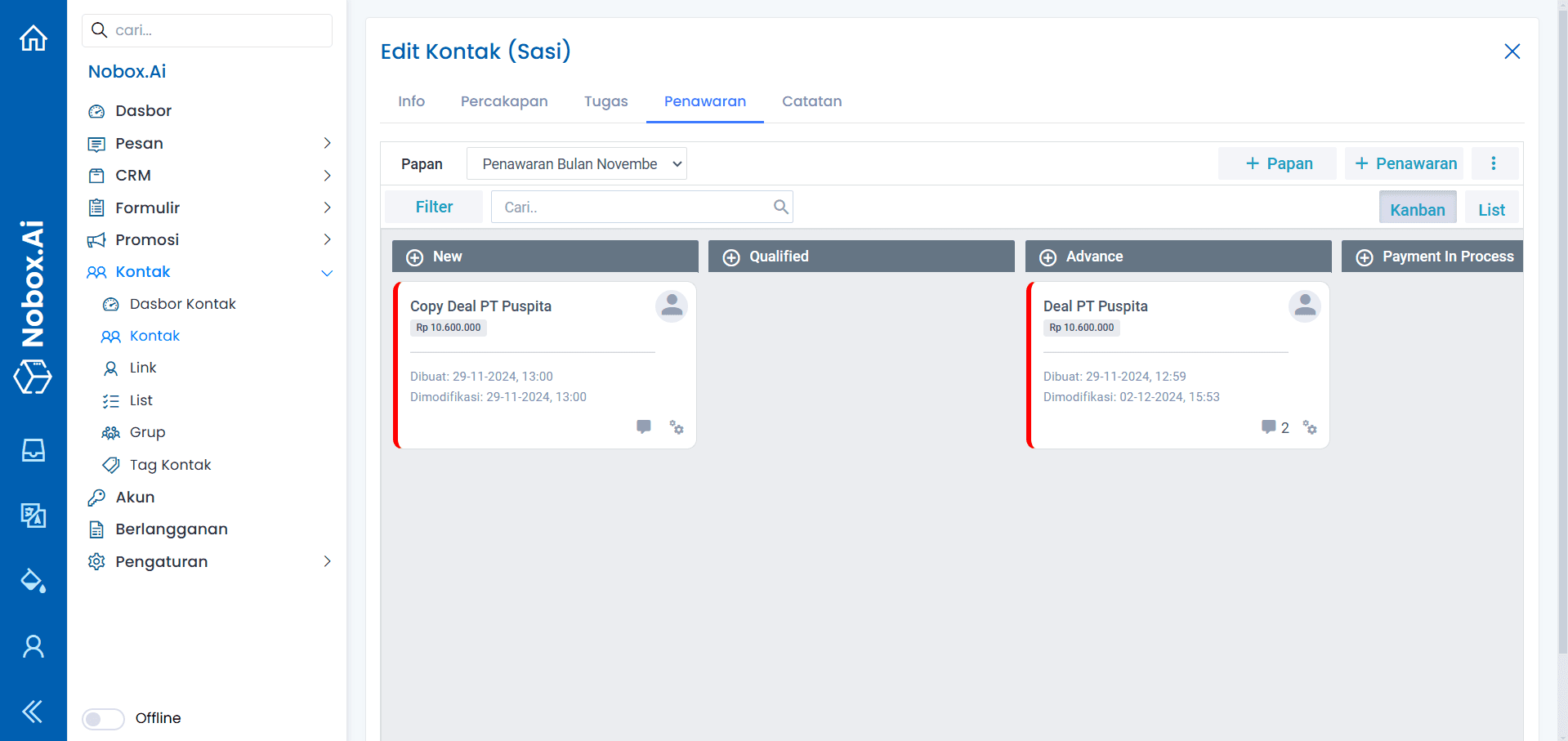1568x741 pixels.
Task: Open the Dasbor icon in the sidebar
Action: pyautogui.click(x=96, y=110)
